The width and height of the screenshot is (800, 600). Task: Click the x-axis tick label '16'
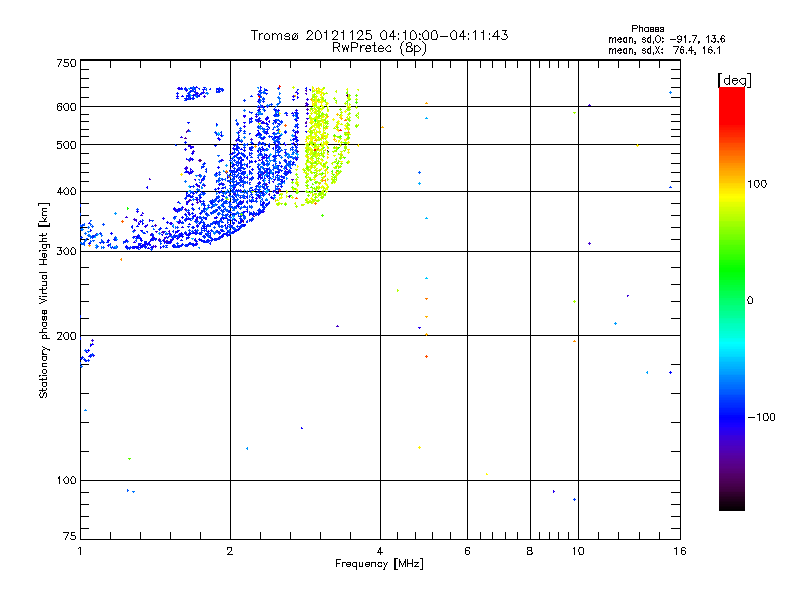(680, 551)
